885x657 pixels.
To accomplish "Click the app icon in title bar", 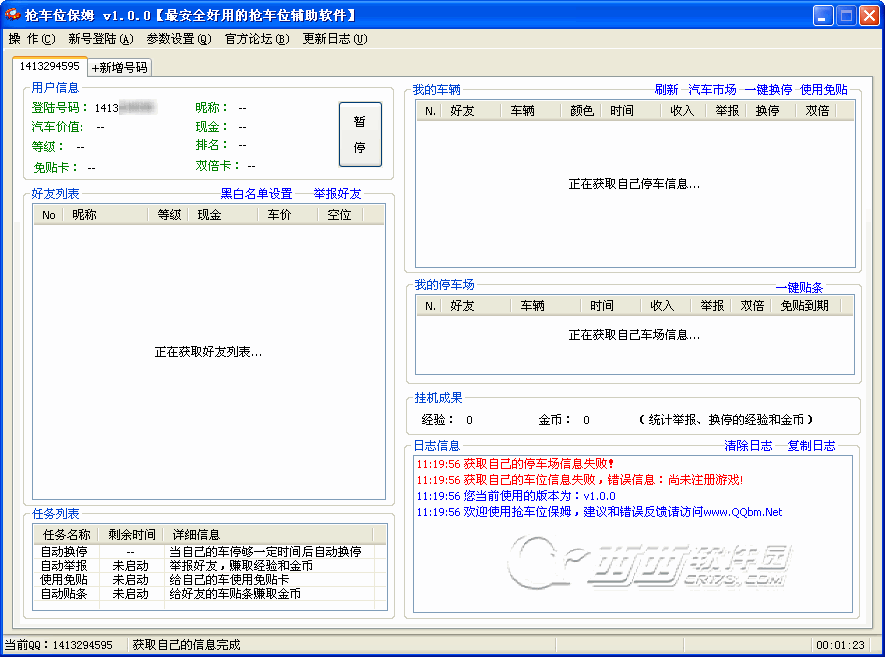I will click(x=13, y=15).
